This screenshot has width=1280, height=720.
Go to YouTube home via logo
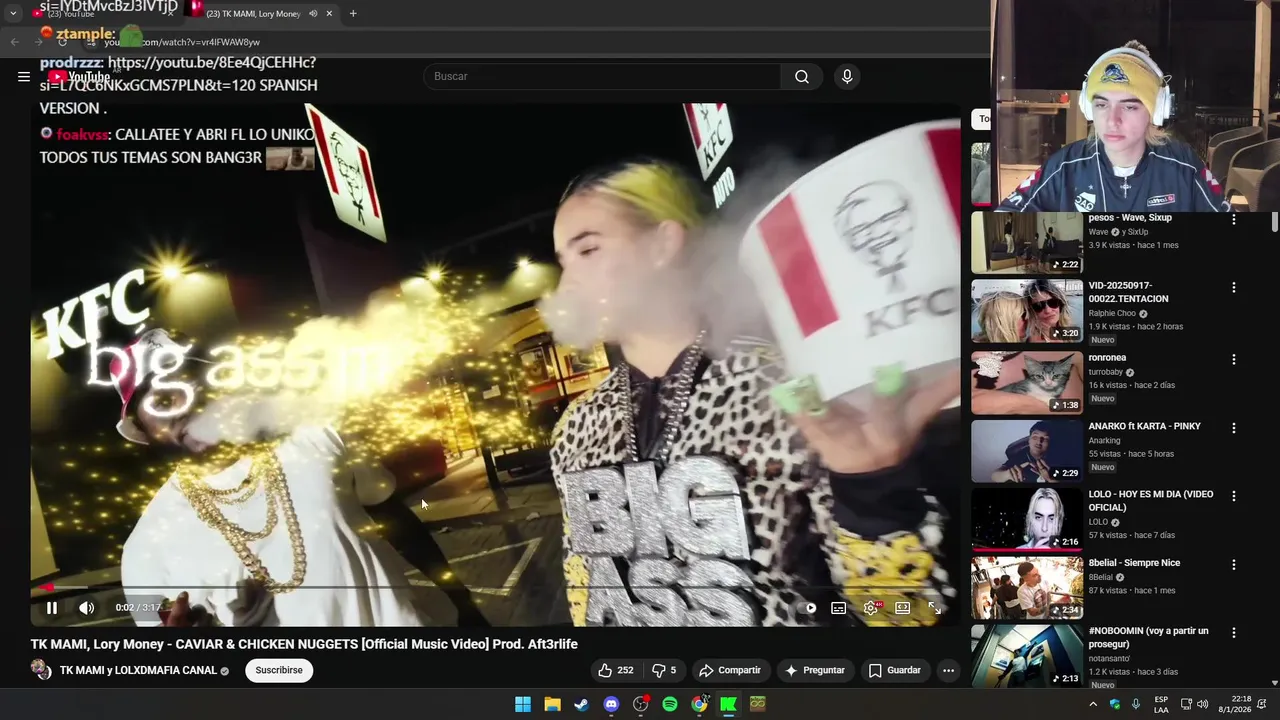pyautogui.click(x=80, y=77)
